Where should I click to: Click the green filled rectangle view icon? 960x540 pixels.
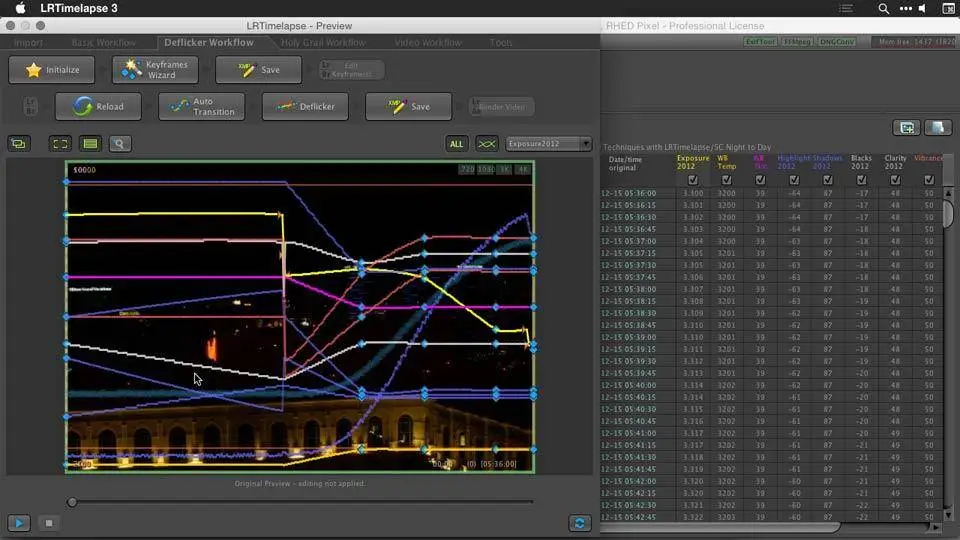click(90, 144)
